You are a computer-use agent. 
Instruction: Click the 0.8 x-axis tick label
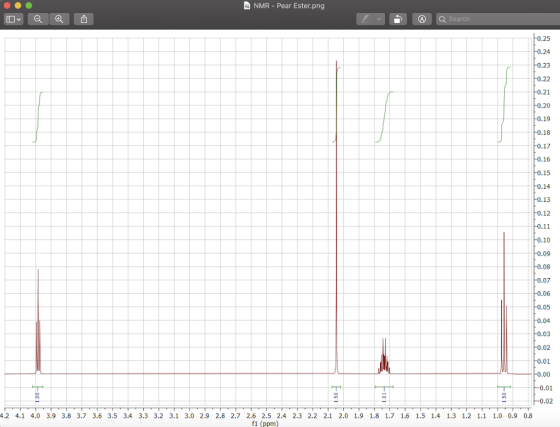click(528, 416)
